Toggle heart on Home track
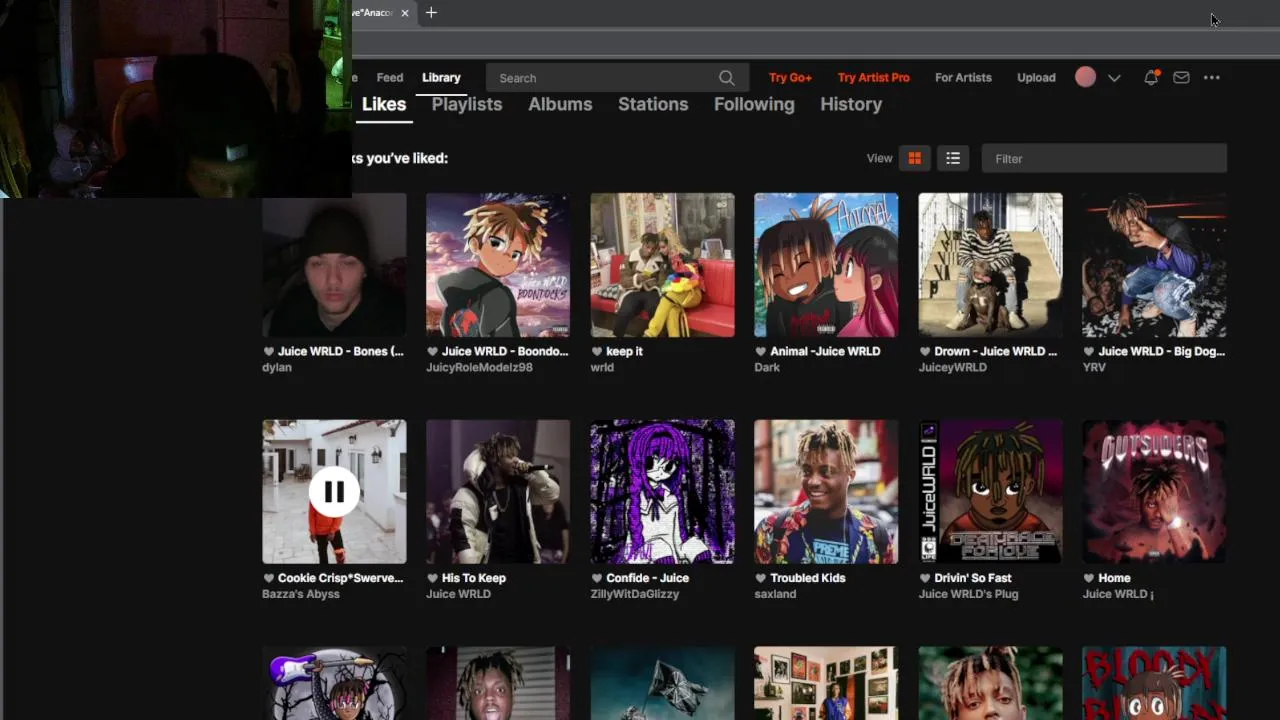Image resolution: width=1280 pixels, height=720 pixels. (1088, 578)
